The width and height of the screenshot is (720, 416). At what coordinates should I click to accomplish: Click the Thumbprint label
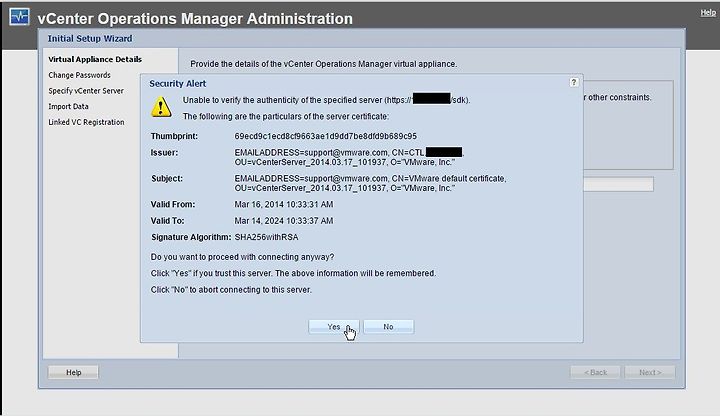174,136
